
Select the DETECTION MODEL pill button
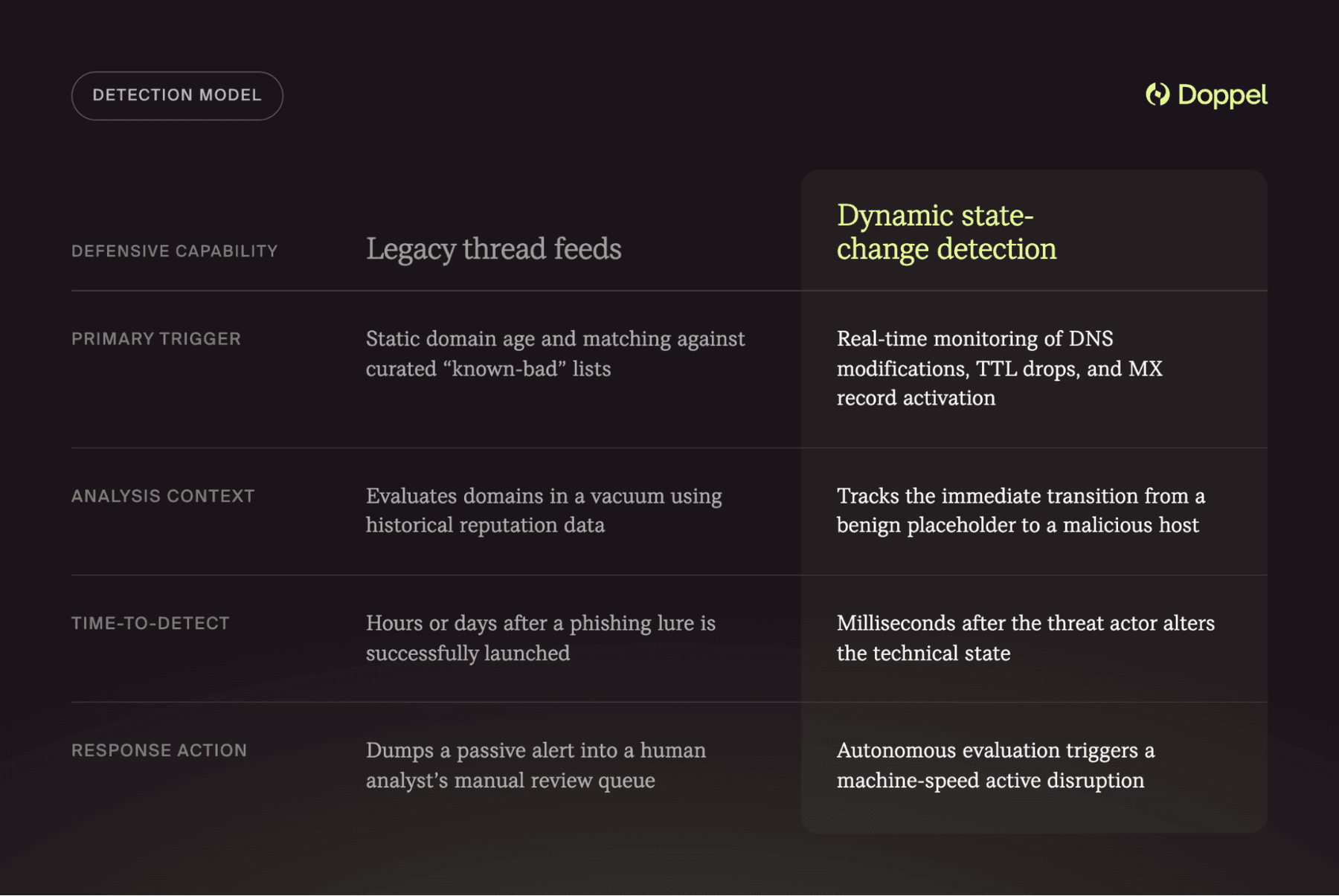177,96
